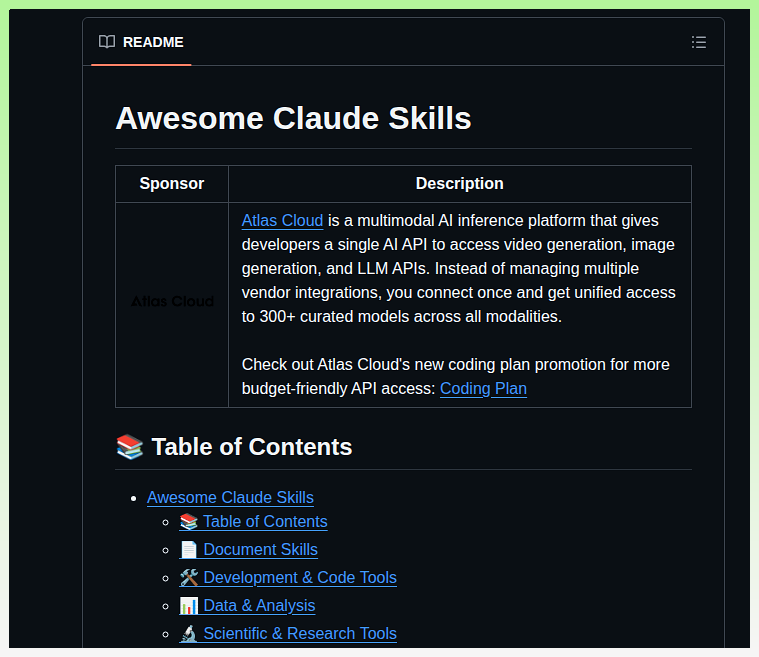Click the Description column header

459,184
